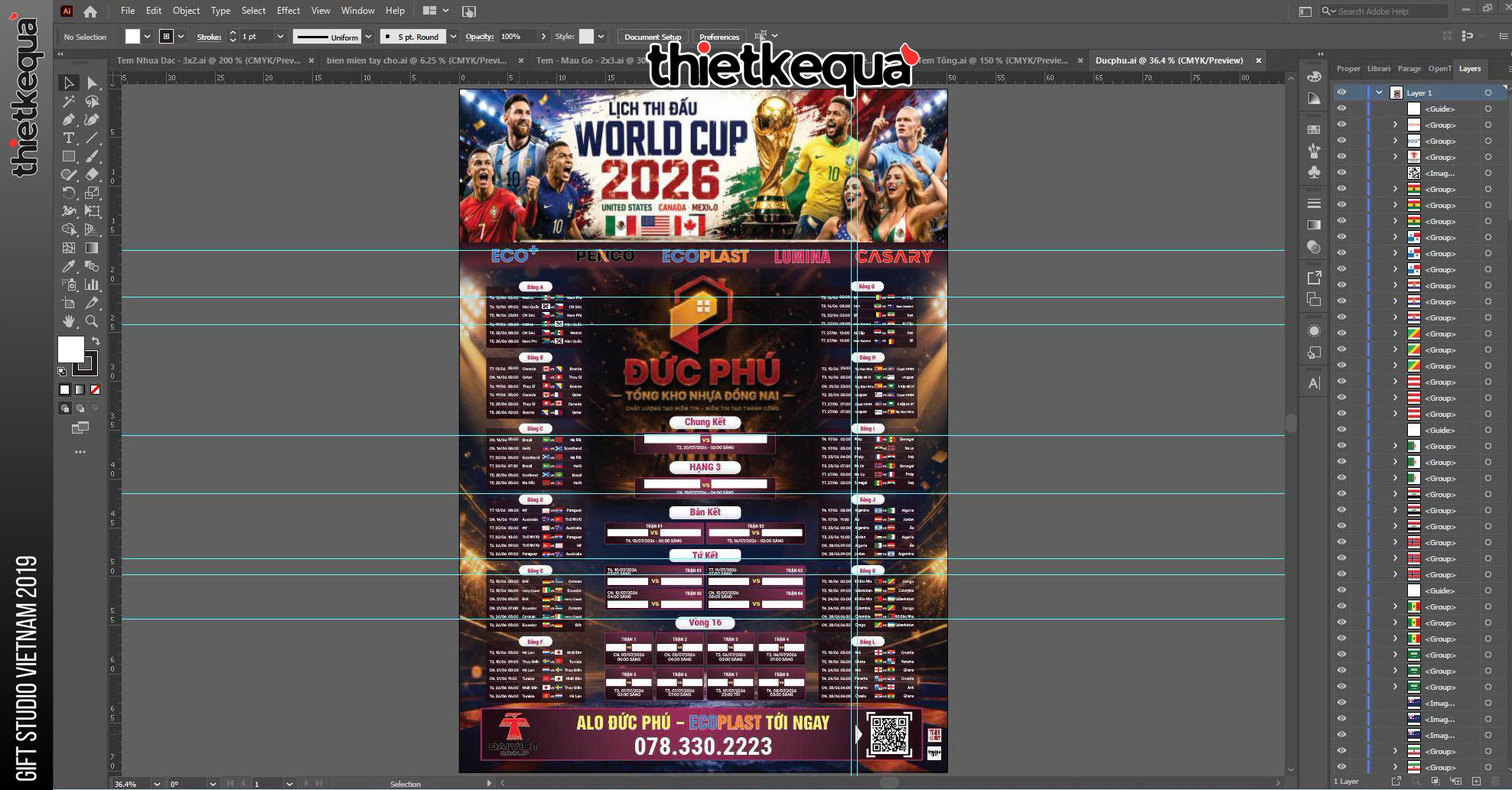Swap fill and stroke colors arrow
The width and height of the screenshot is (1512, 790).
[x=96, y=341]
